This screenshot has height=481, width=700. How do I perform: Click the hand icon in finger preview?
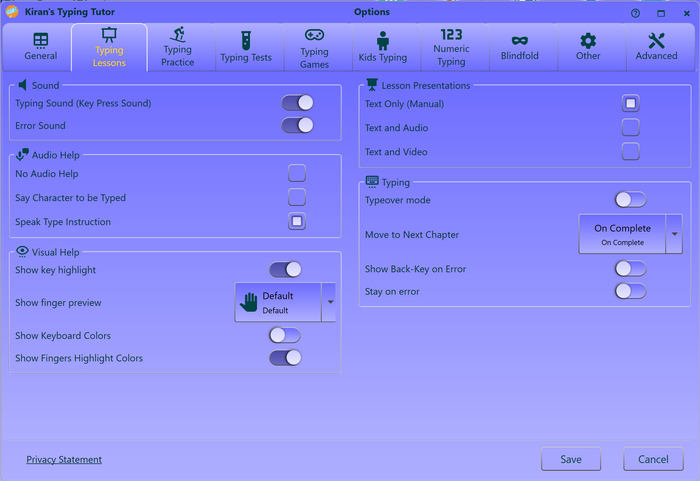coord(249,302)
